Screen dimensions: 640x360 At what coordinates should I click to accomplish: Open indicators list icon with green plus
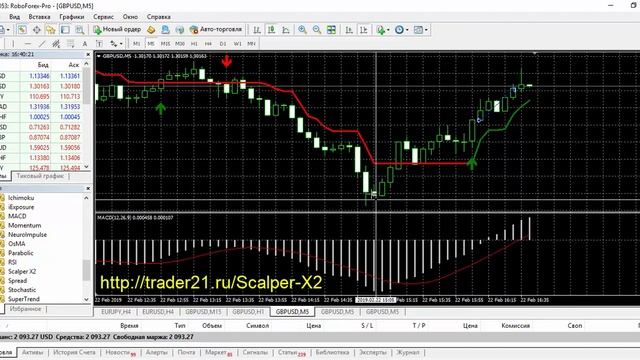point(380,30)
